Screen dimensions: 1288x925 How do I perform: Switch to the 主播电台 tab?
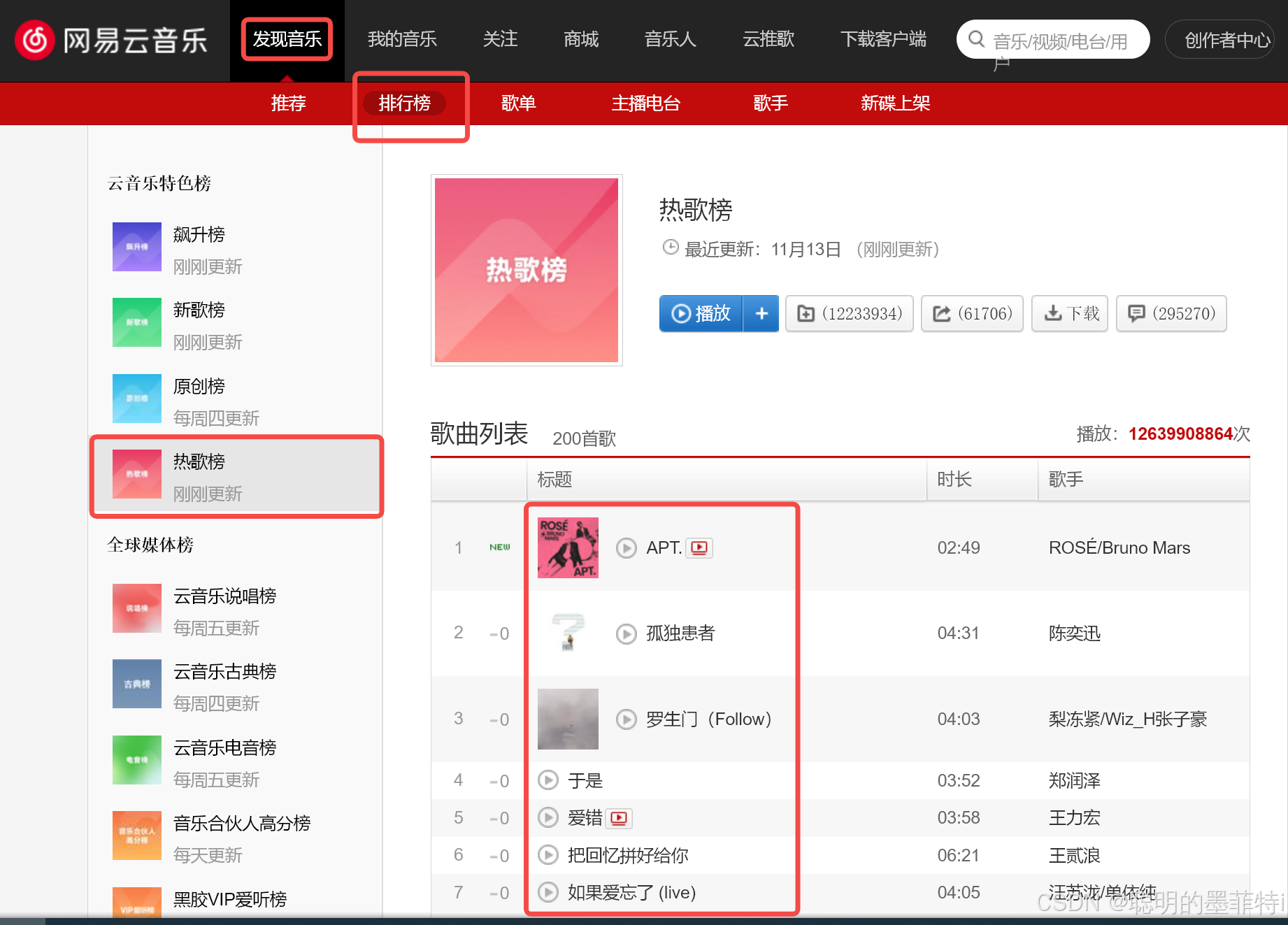click(x=646, y=103)
